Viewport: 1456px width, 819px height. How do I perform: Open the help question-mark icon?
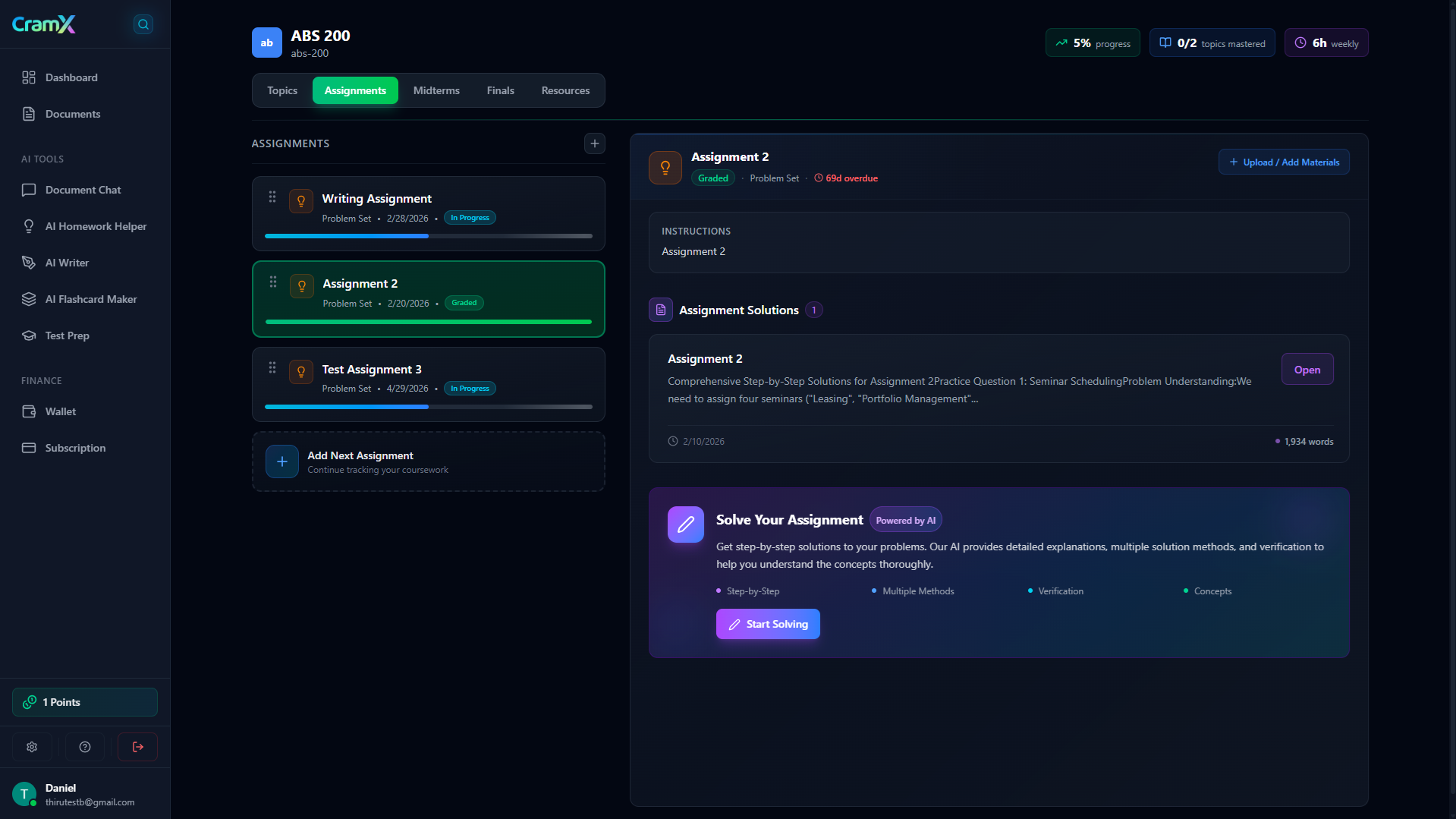click(85, 747)
